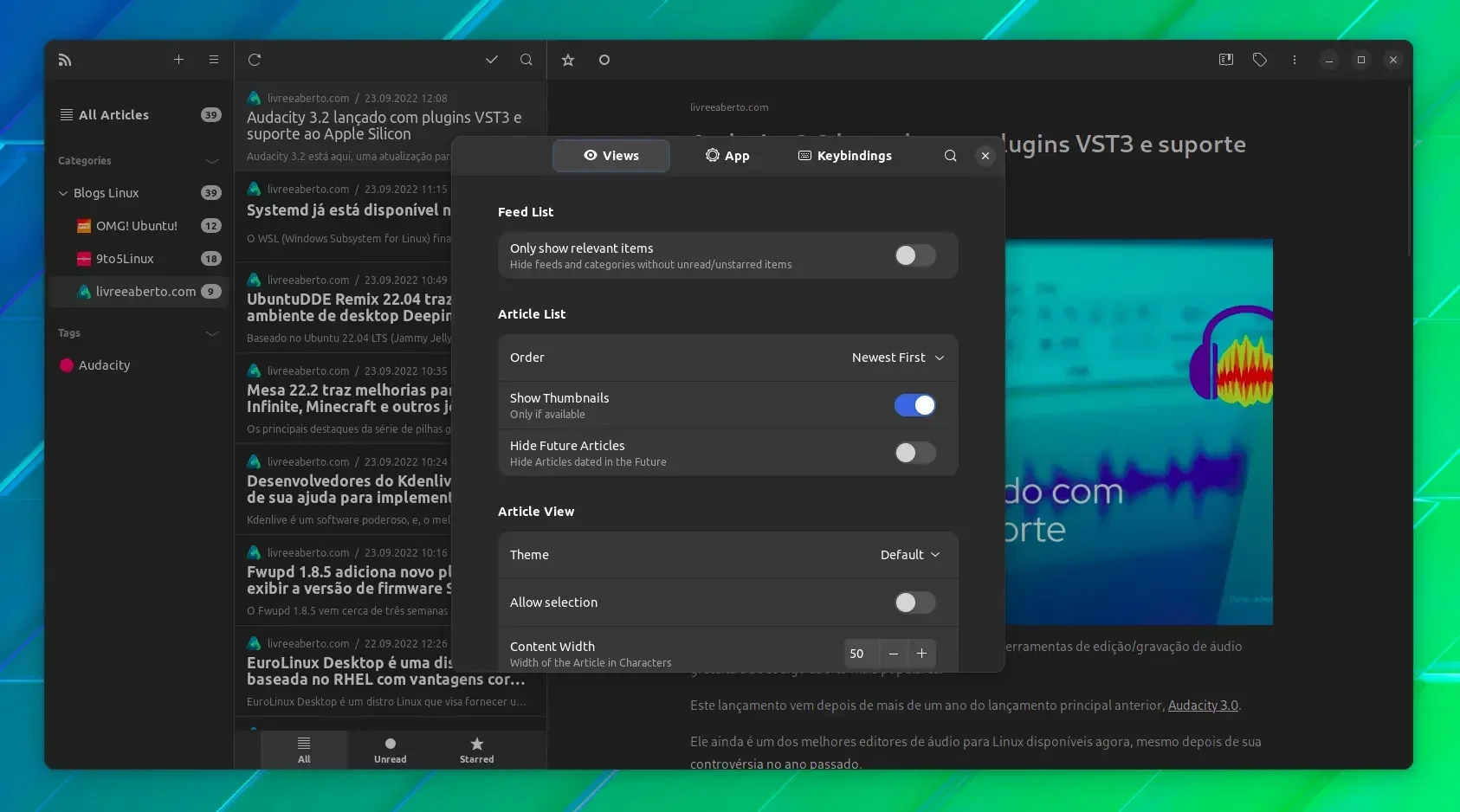This screenshot has height=812, width=1460.
Task: Toggle Only show relevant items switch
Action: click(914, 255)
